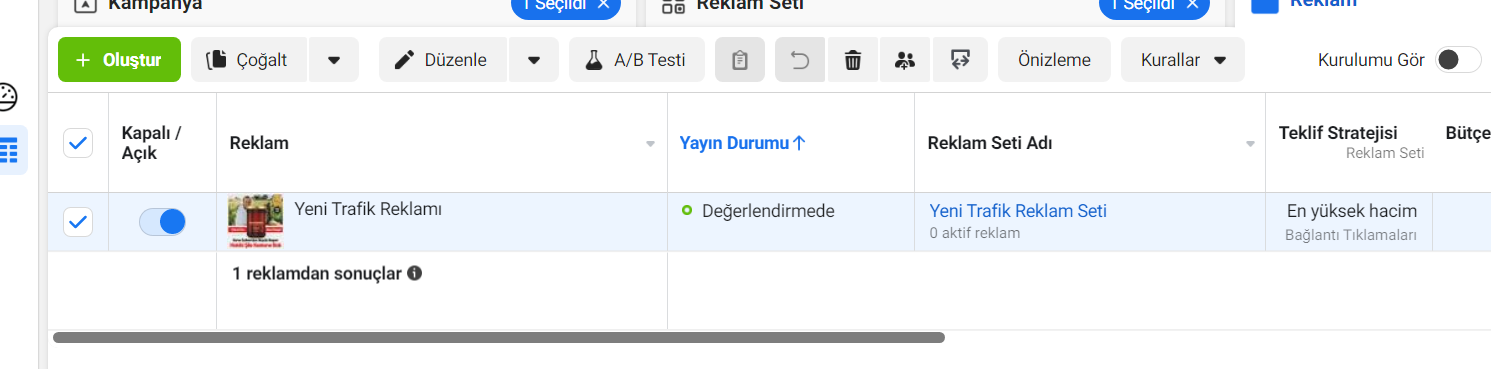The width and height of the screenshot is (1491, 369).
Task: Turn off the Yeni Trafik Reklamı switch
Action: (x=162, y=222)
